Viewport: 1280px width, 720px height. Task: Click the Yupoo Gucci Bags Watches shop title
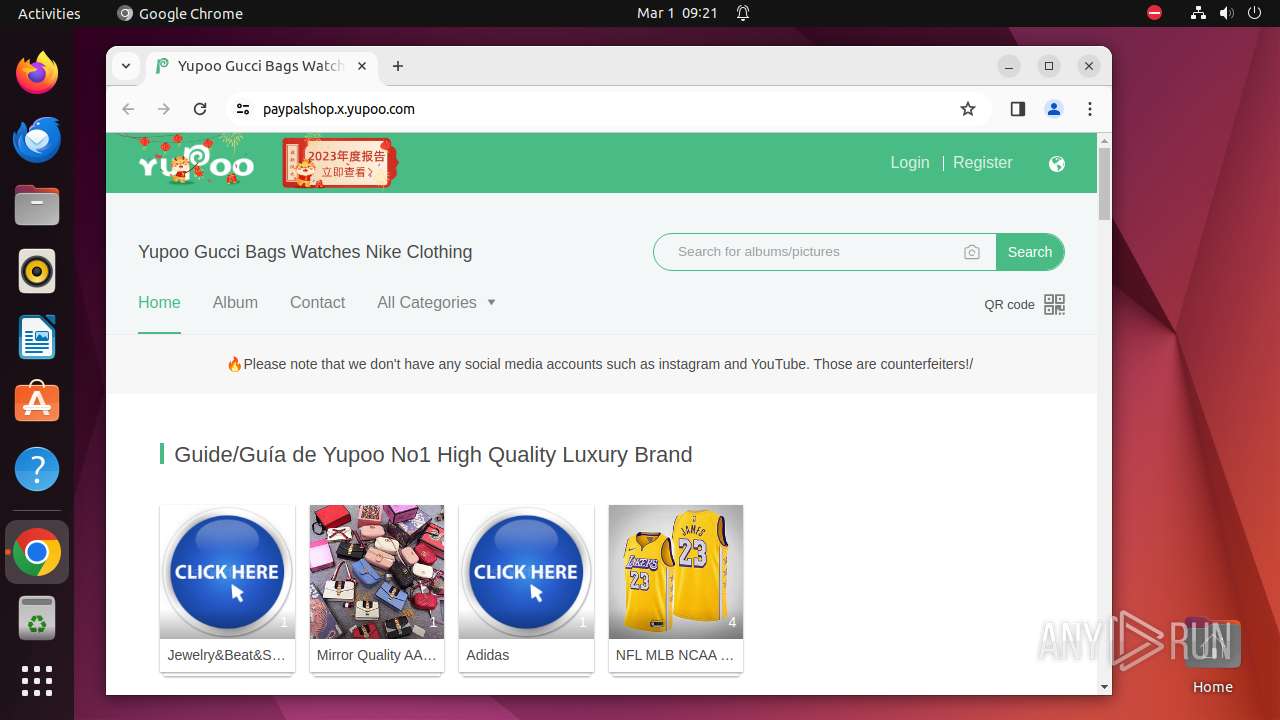pyautogui.click(x=305, y=252)
